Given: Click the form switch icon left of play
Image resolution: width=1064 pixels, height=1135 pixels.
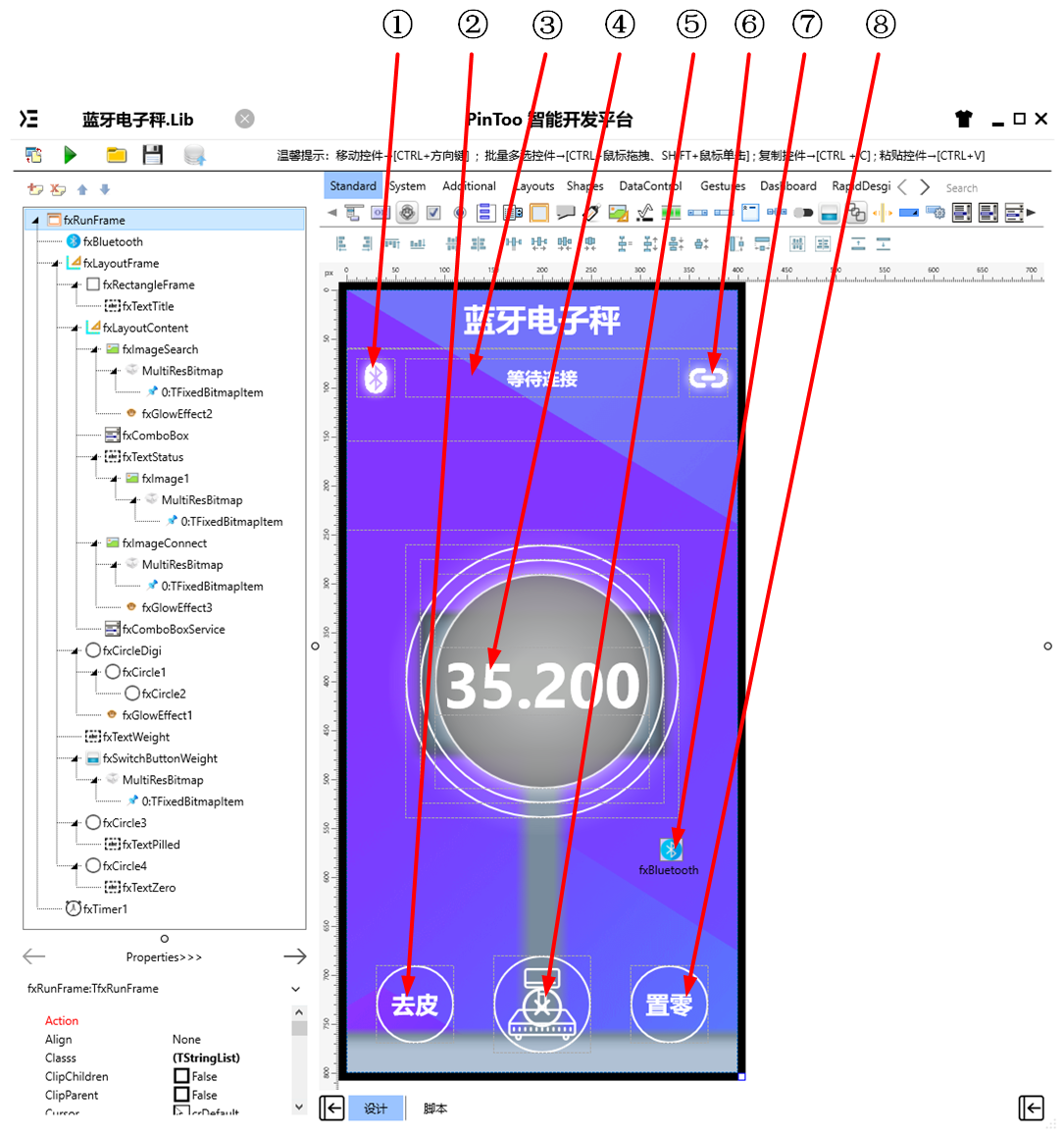Looking at the screenshot, I should click(33, 154).
